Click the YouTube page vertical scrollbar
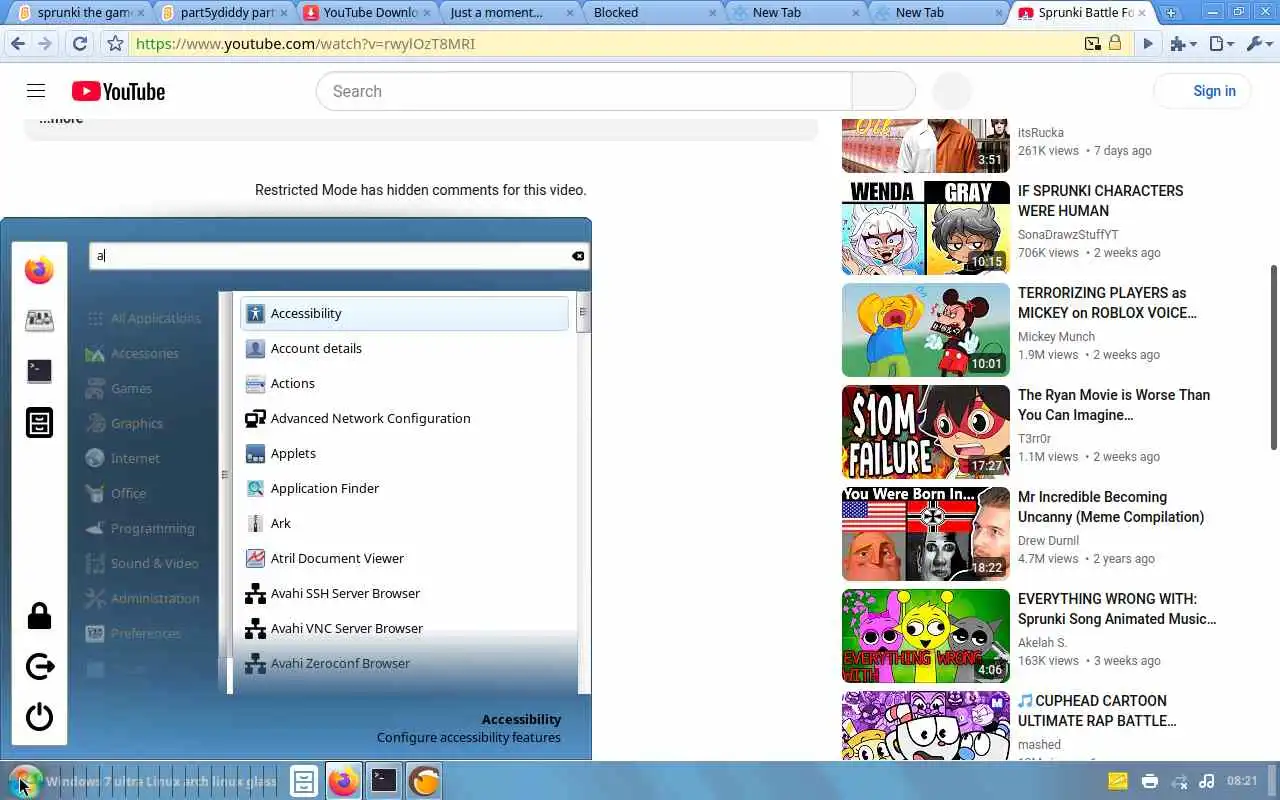Viewport: 1280px width, 800px height. point(1274,358)
